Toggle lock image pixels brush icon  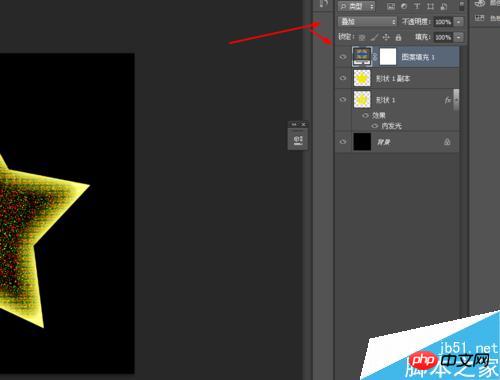[374, 37]
